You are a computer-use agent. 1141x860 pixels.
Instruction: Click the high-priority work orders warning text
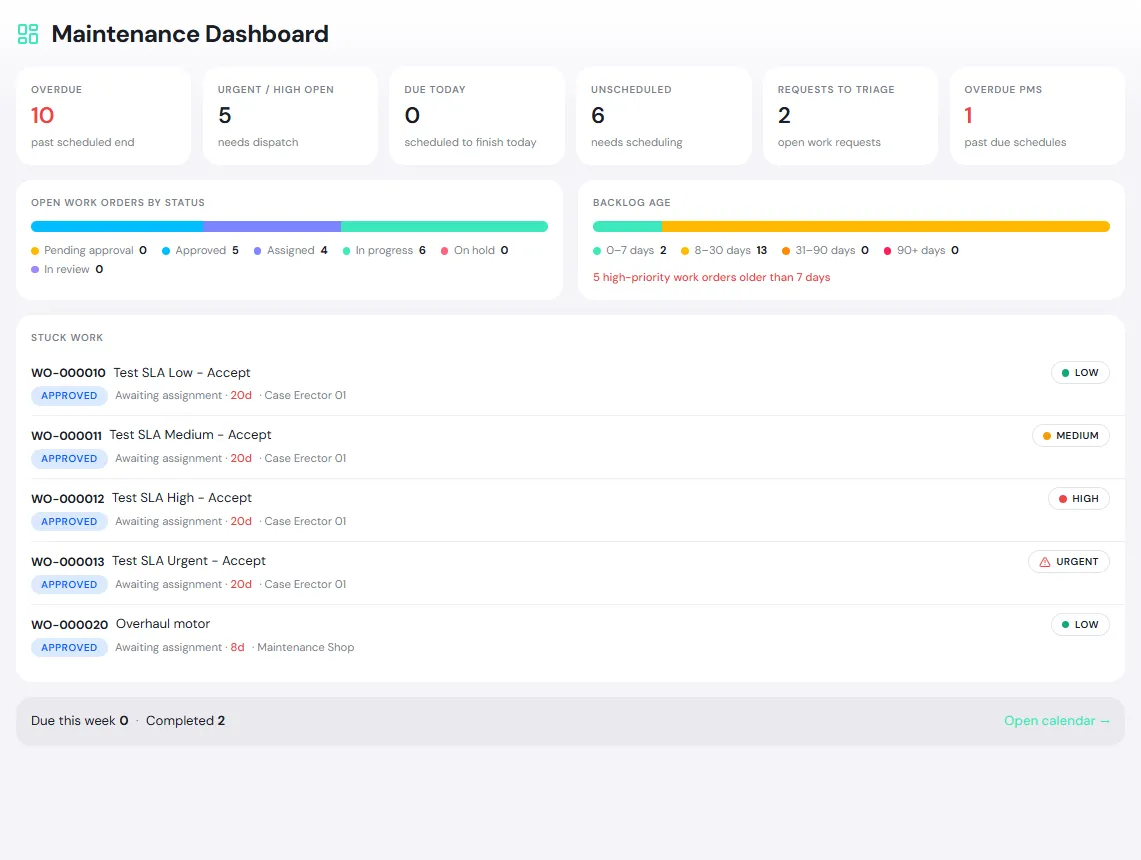(712, 277)
